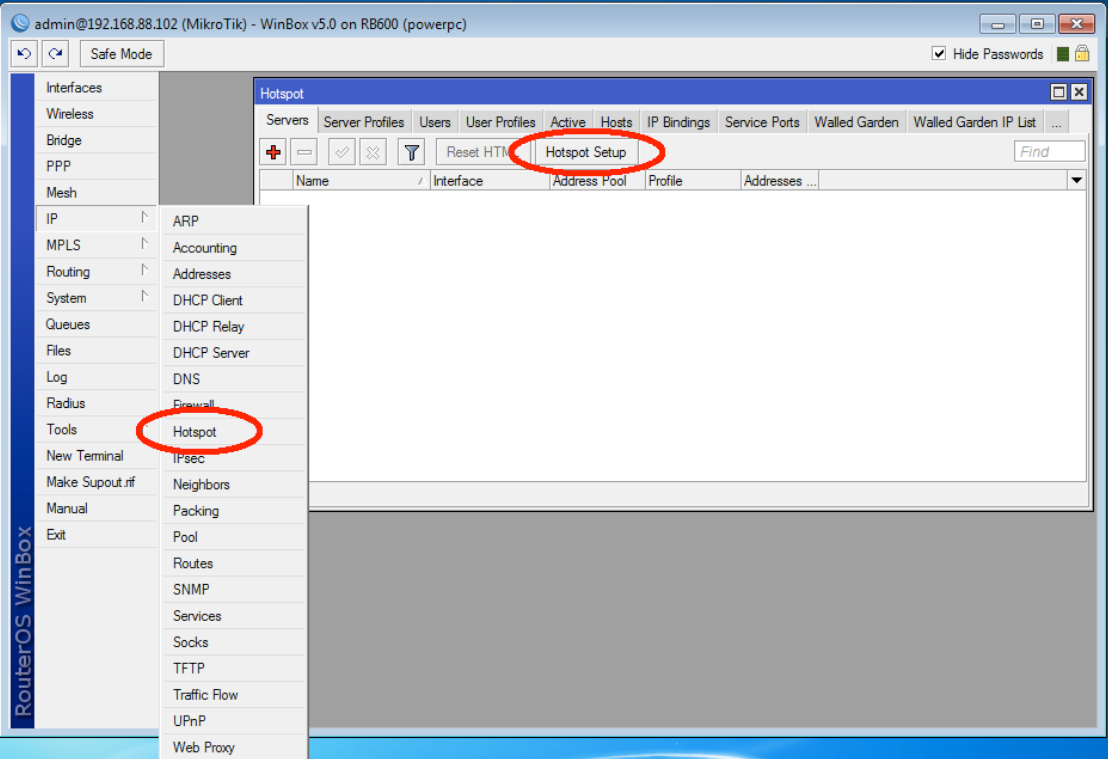This screenshot has width=1108, height=759.
Task: Select Hotspot from IP submenu
Action: (235, 432)
